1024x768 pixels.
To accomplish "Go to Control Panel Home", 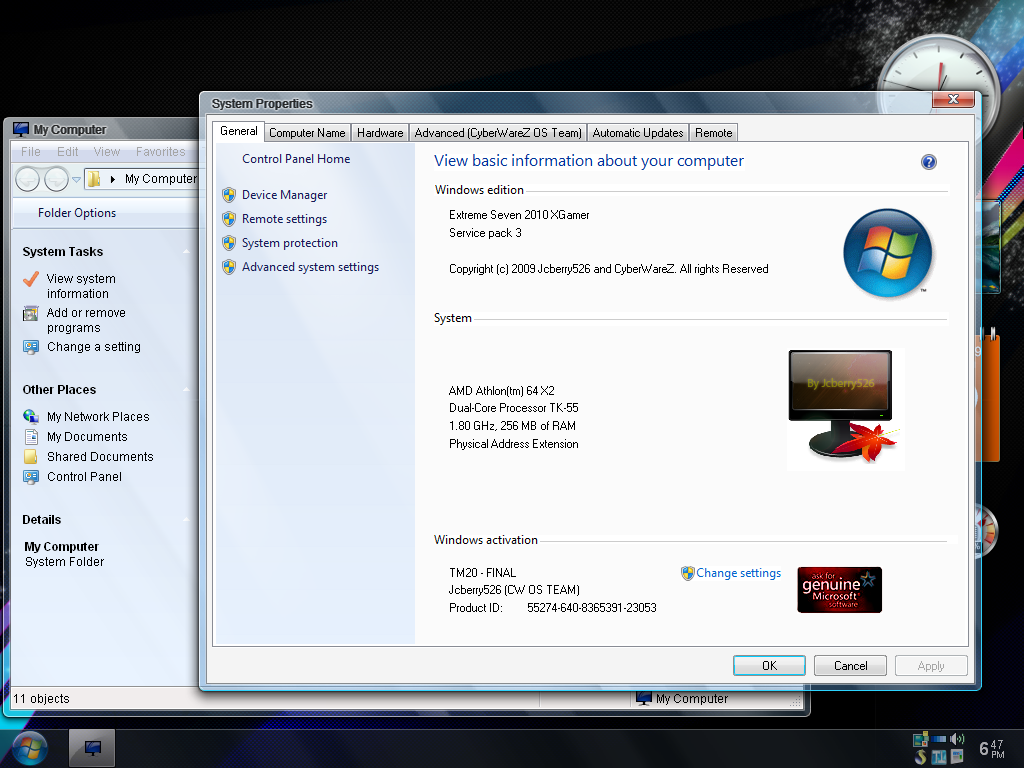I will 296,159.
